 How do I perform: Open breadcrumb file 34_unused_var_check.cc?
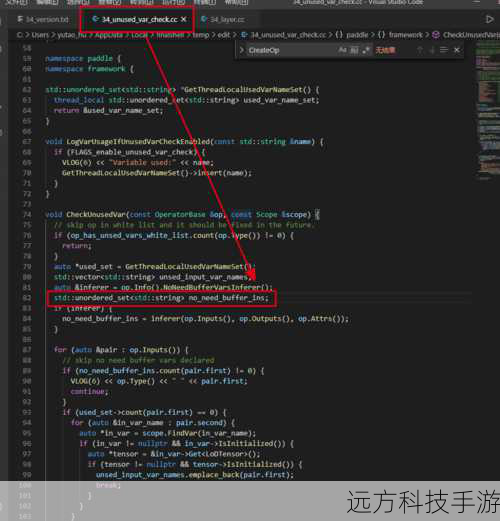coord(288,35)
